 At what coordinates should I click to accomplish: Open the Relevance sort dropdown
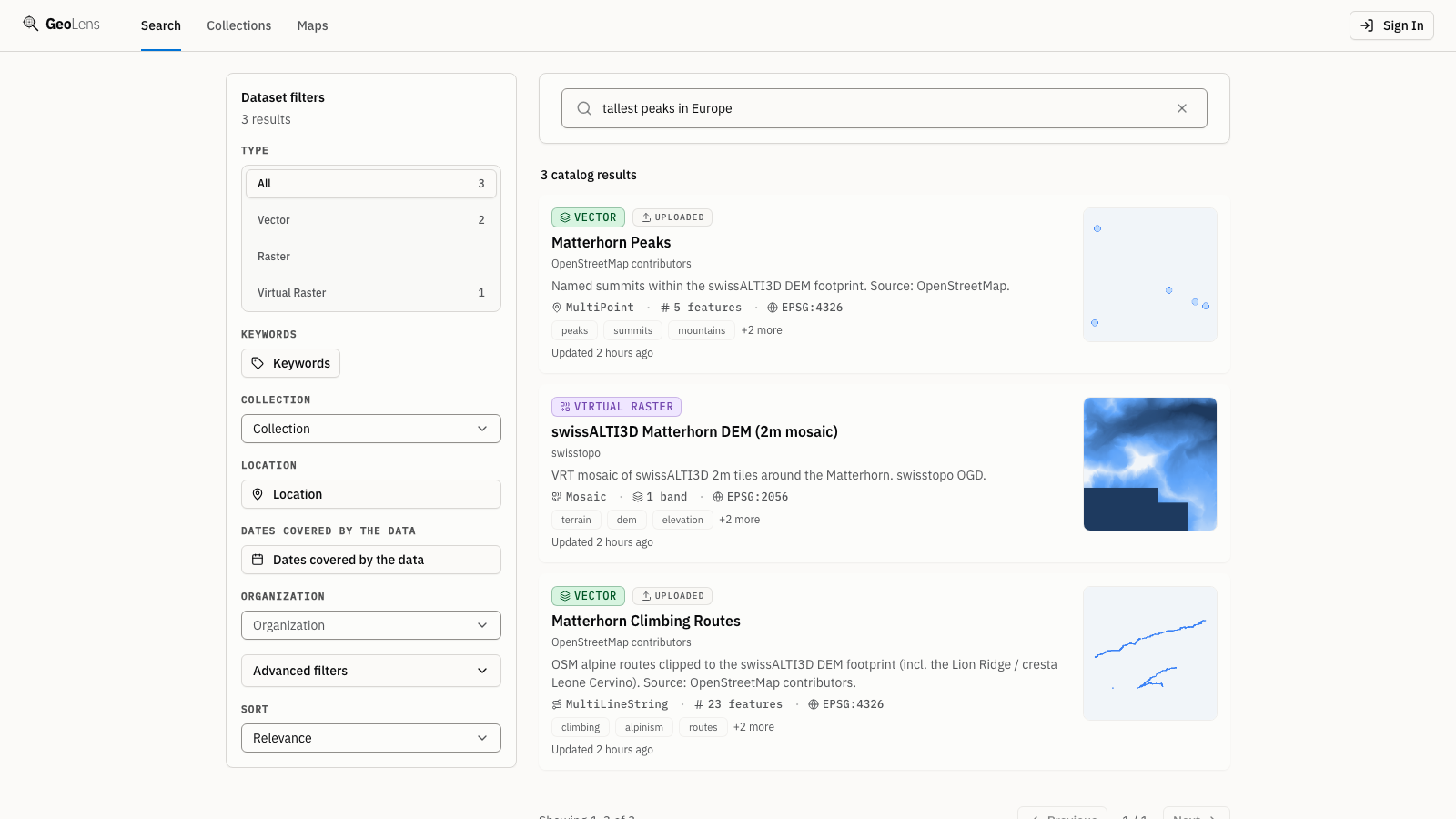pos(371,738)
